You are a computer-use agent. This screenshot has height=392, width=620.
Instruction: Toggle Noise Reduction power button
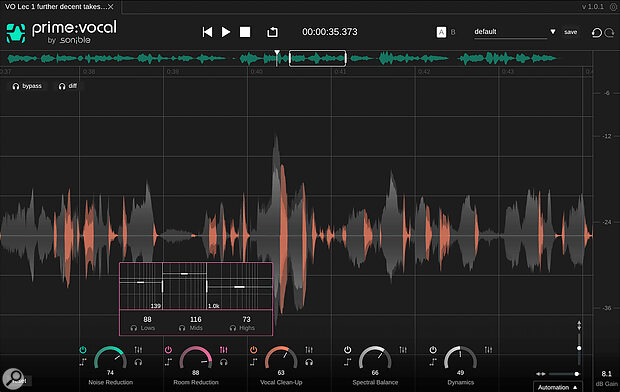pyautogui.click(x=83, y=350)
